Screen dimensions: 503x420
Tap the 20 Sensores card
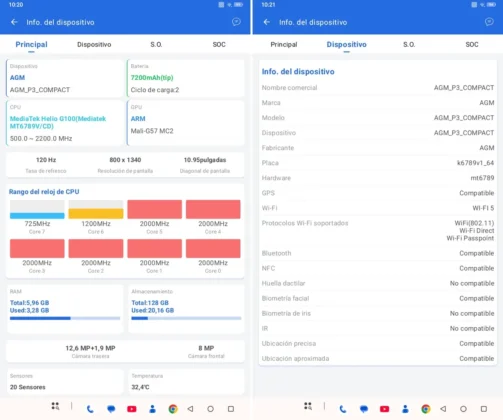tap(65, 382)
